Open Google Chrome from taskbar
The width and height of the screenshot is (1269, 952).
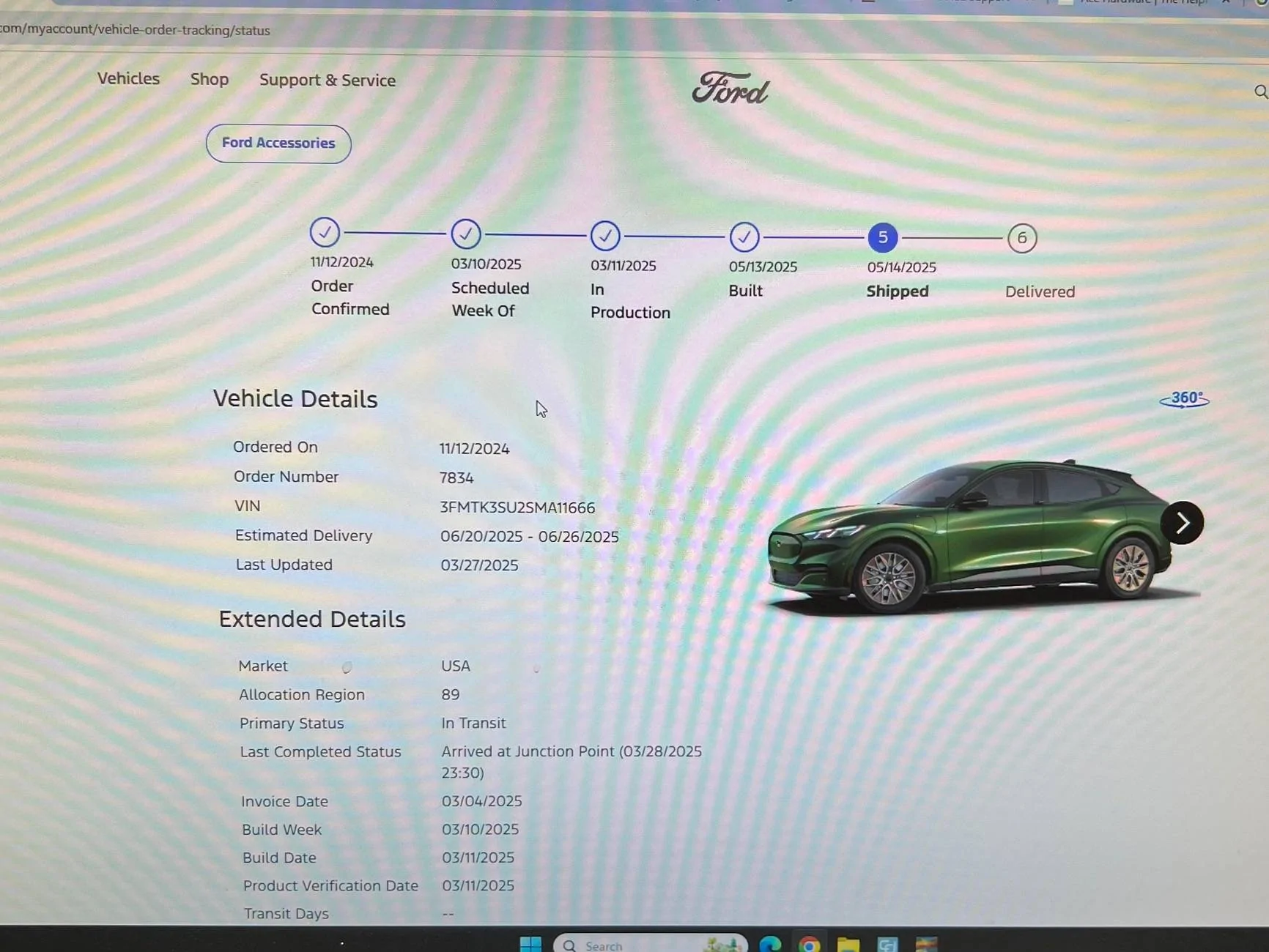click(810, 944)
